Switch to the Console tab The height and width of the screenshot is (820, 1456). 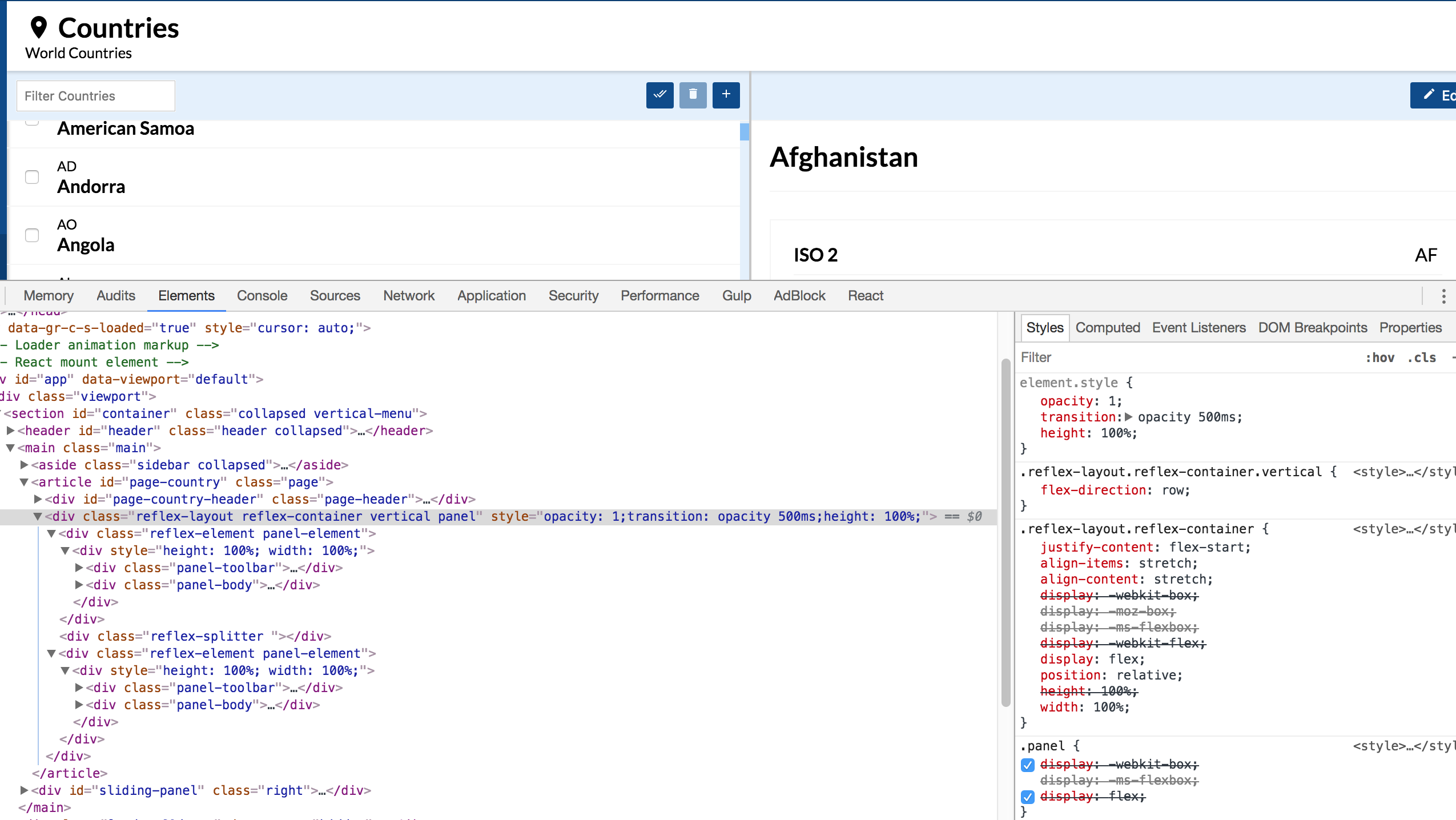click(x=262, y=296)
